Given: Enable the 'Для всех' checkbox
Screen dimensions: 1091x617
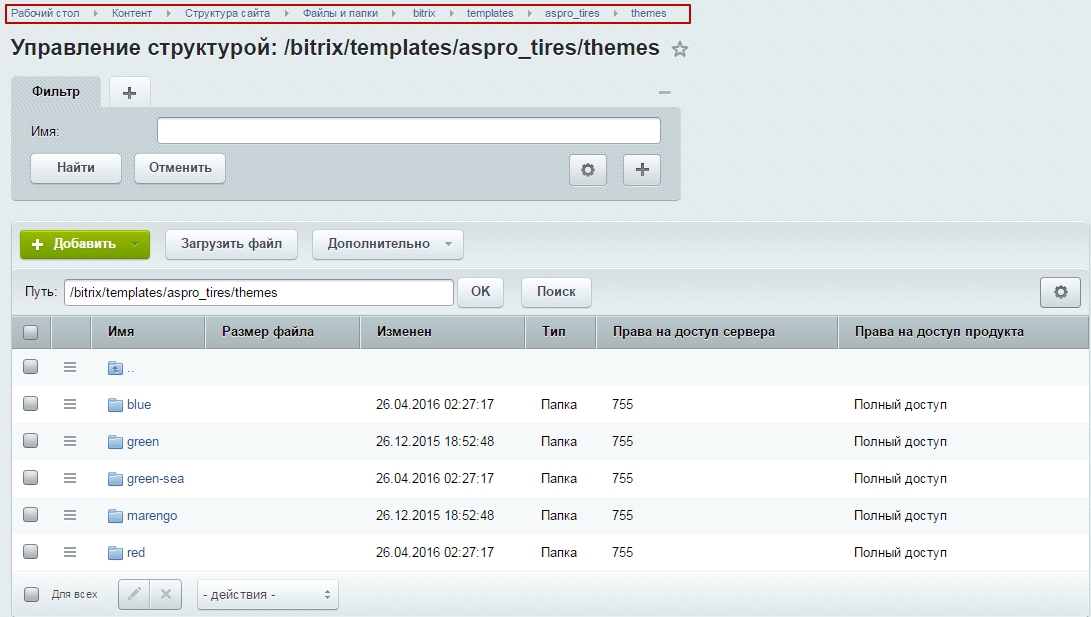Looking at the screenshot, I should click(x=31, y=594).
